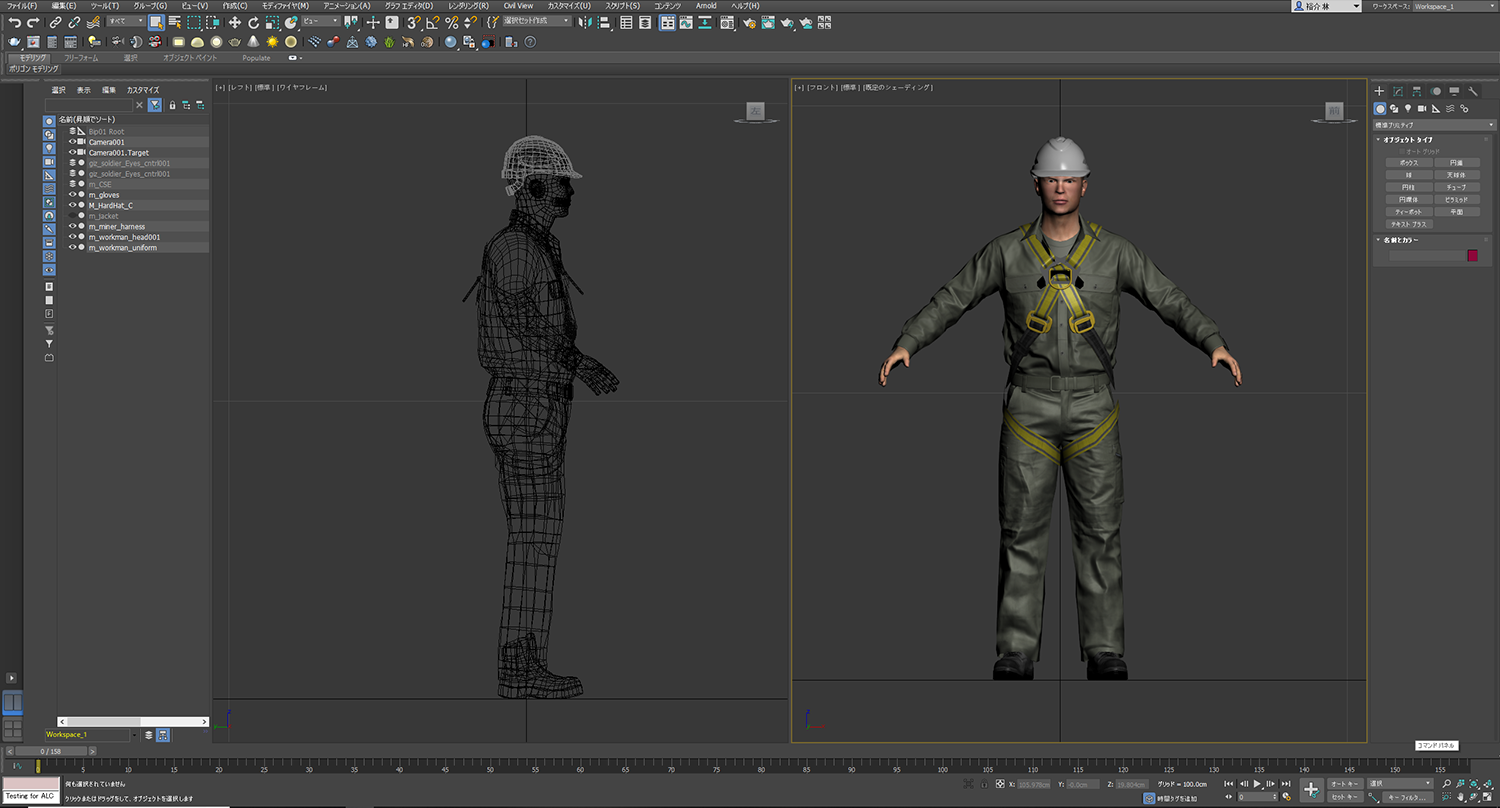
Task: Click the sun light icon in second toolbar
Action: point(272,42)
